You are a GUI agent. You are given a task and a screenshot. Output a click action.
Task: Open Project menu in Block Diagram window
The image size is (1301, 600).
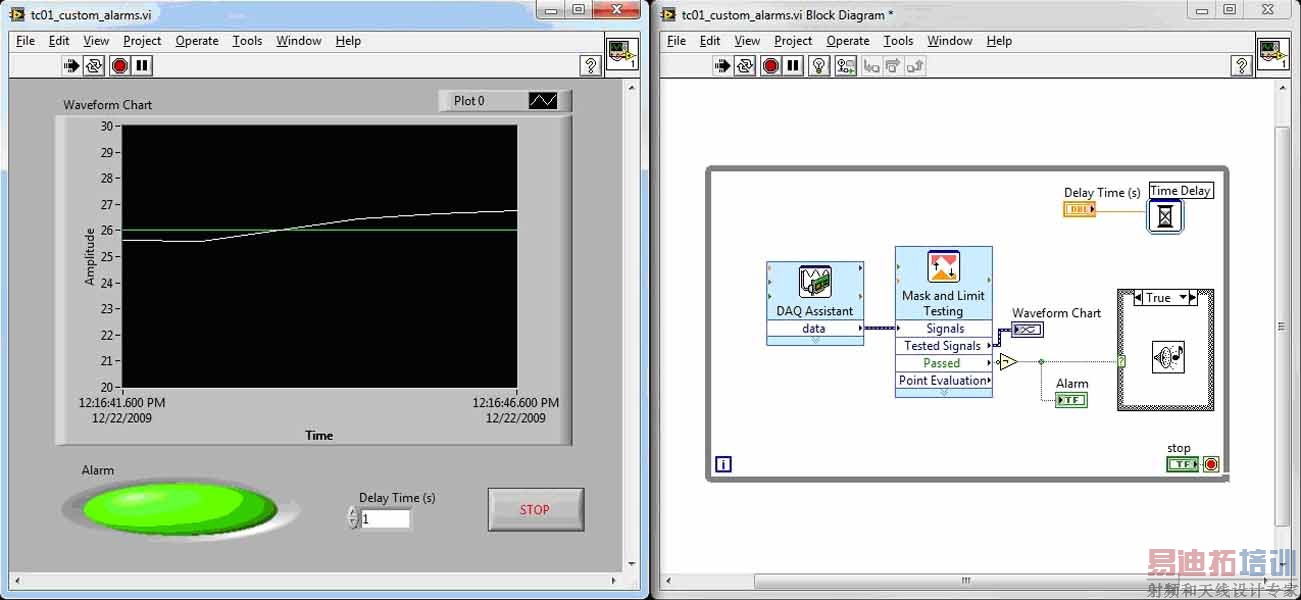click(793, 41)
